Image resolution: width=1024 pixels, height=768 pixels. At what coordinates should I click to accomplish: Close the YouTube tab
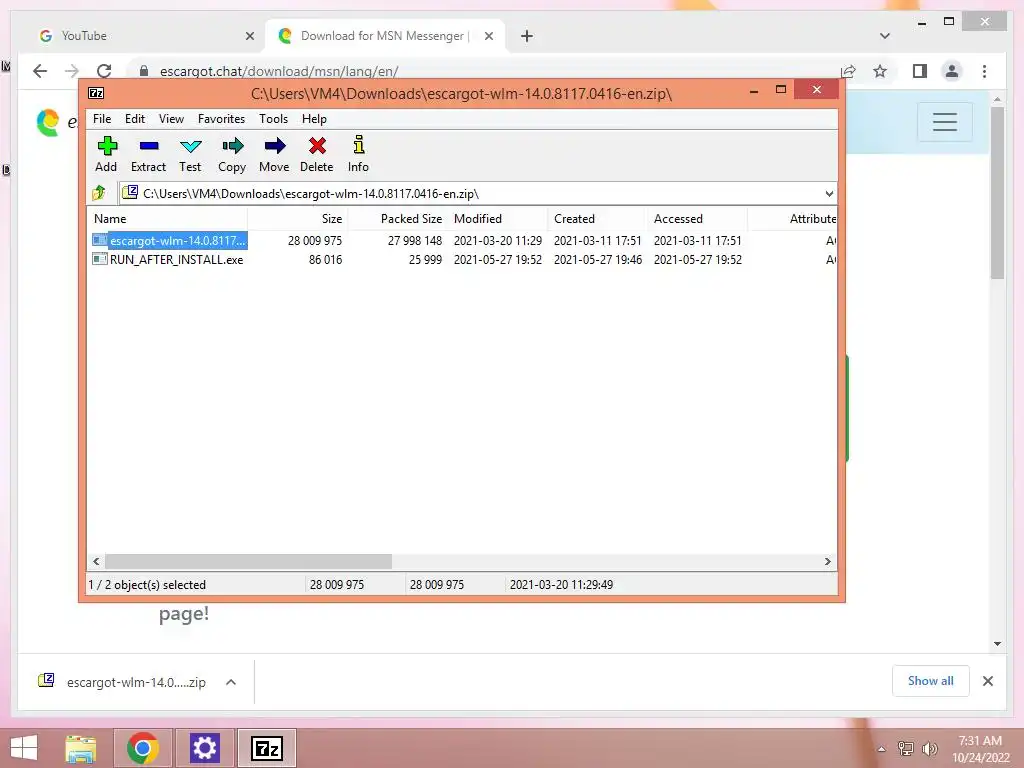click(249, 36)
